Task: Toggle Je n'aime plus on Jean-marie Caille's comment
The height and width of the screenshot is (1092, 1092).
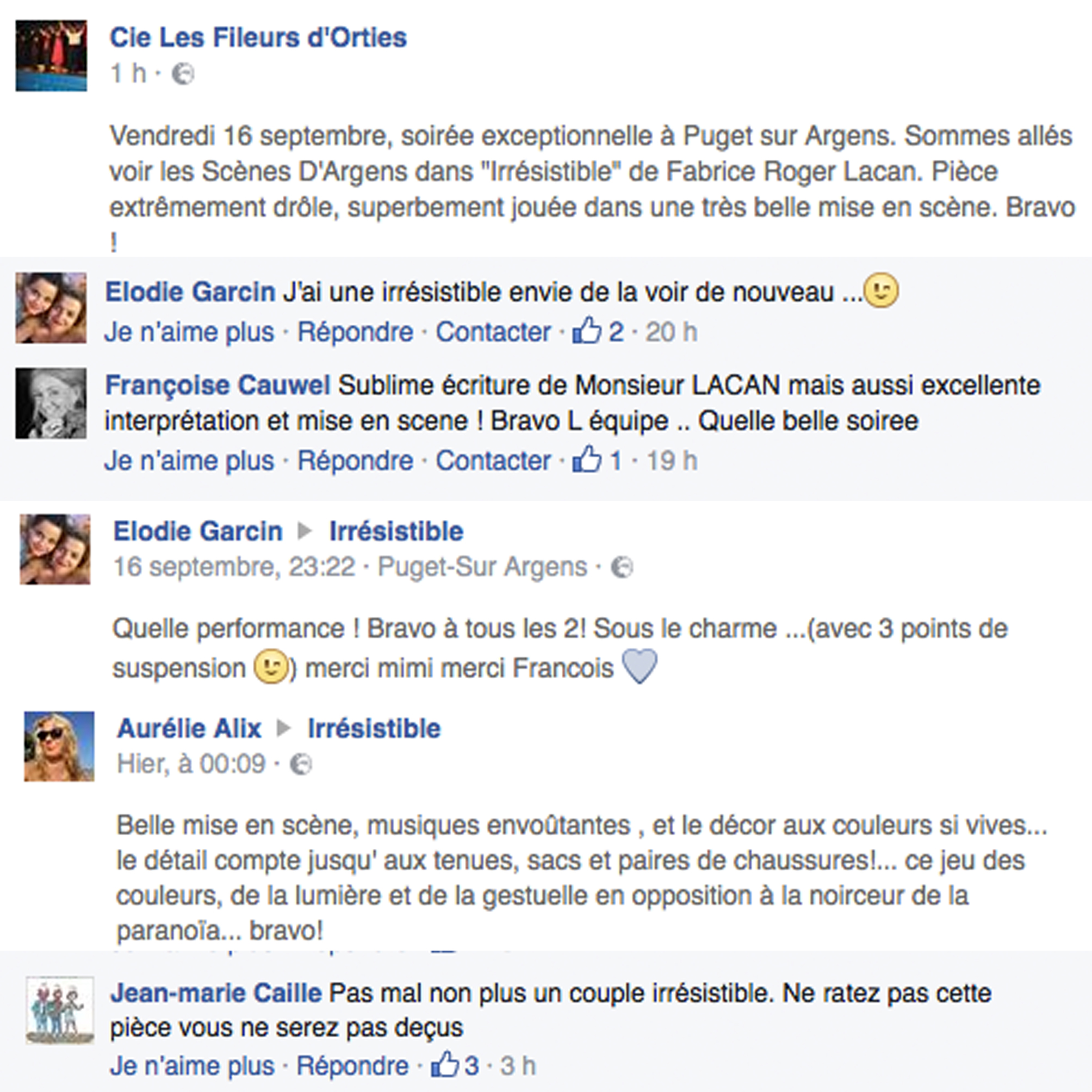Action: [x=192, y=1066]
